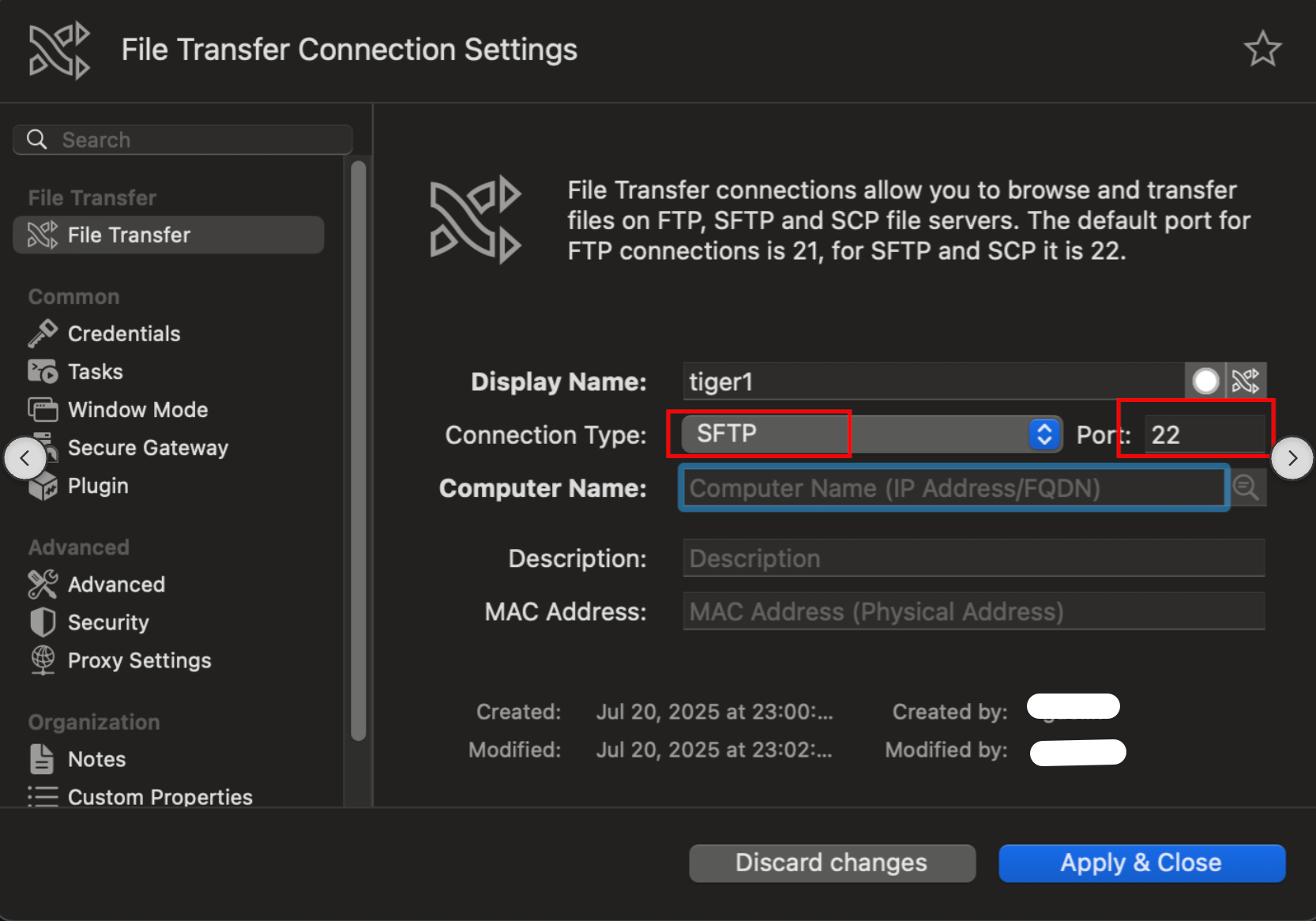Click the Apply & Close button

pos(1141,863)
